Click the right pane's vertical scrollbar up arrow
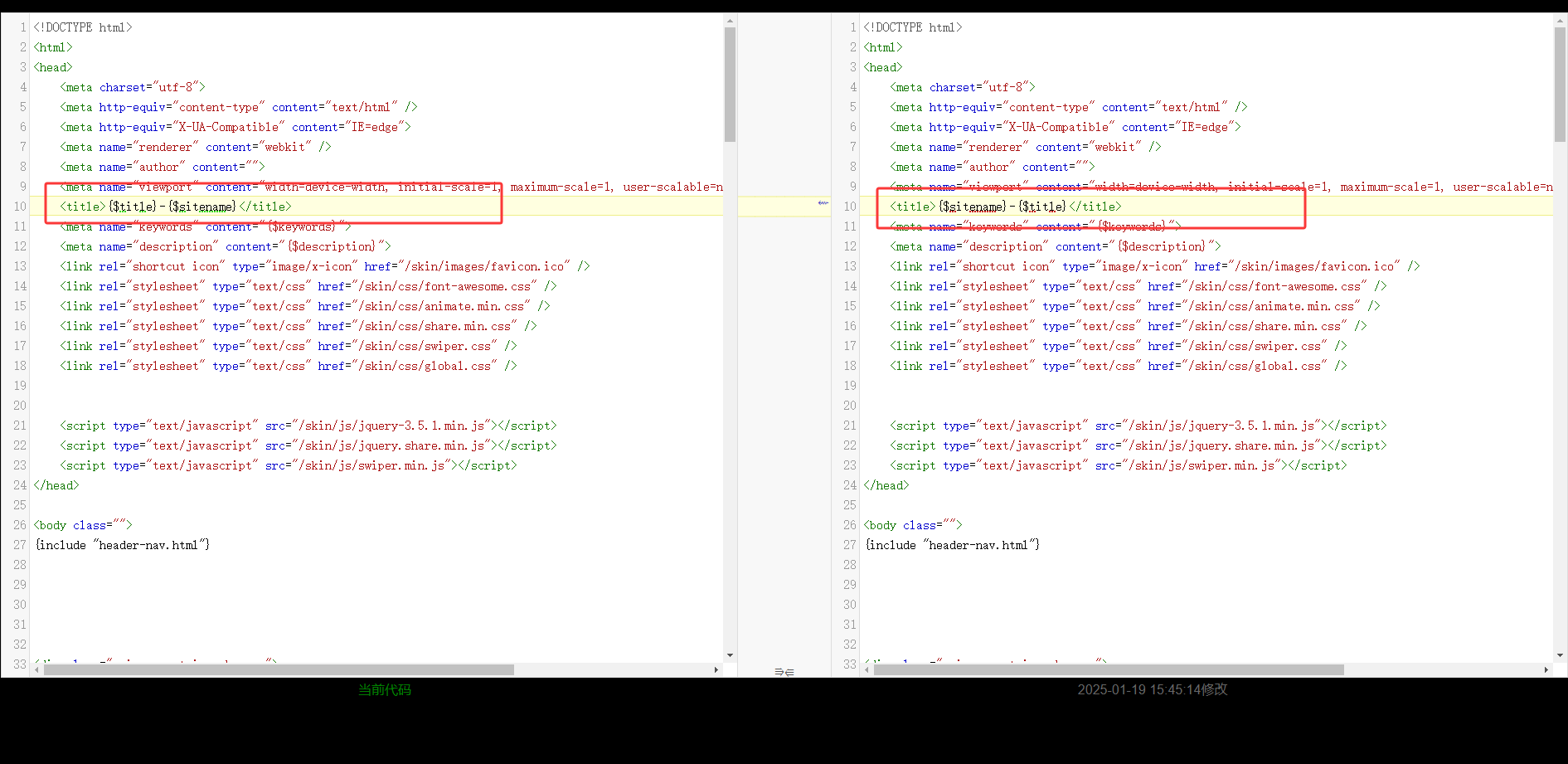Viewport: 1568px width, 764px height. (1560, 21)
